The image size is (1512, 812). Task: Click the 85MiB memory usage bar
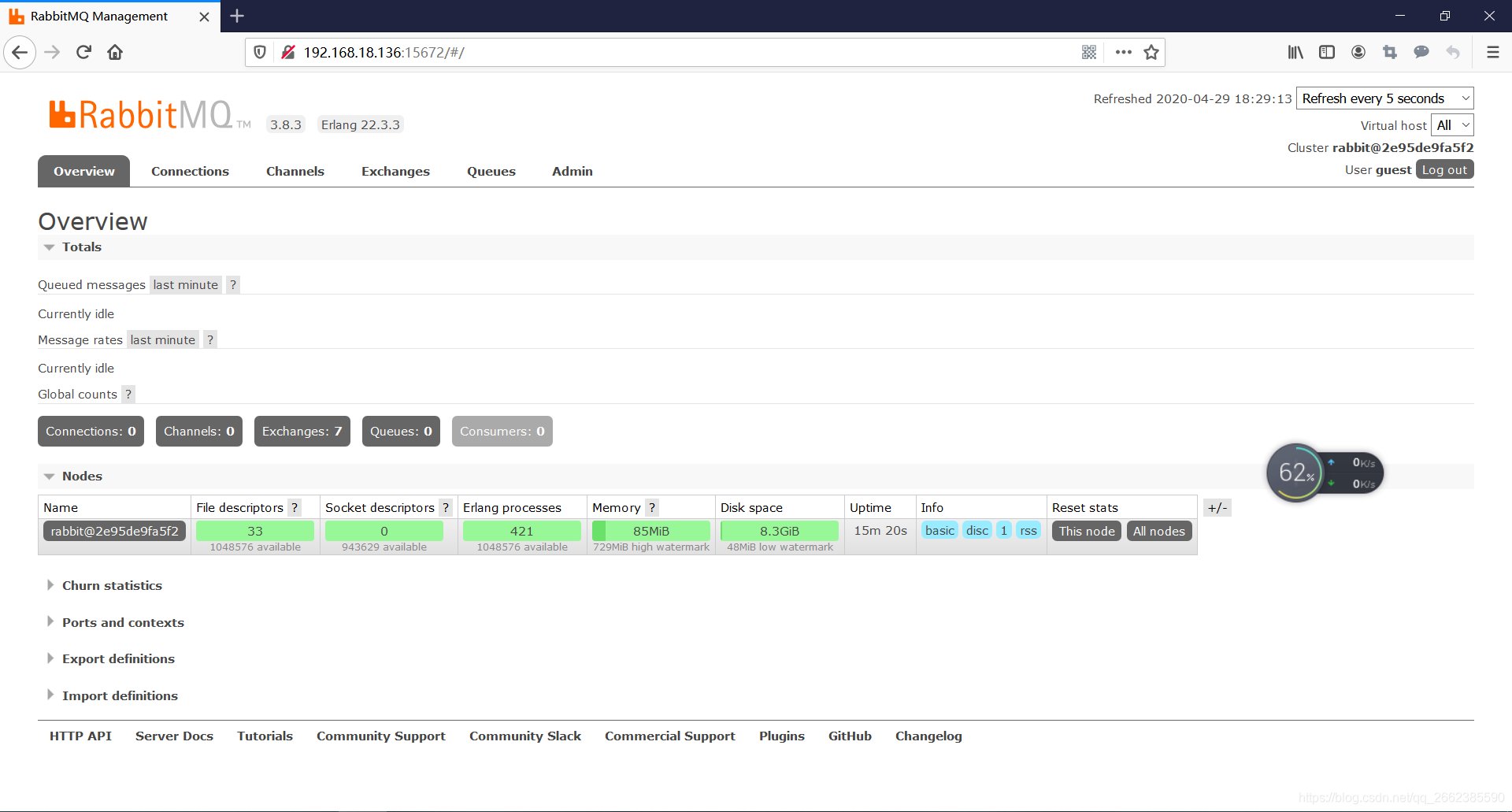pos(651,532)
